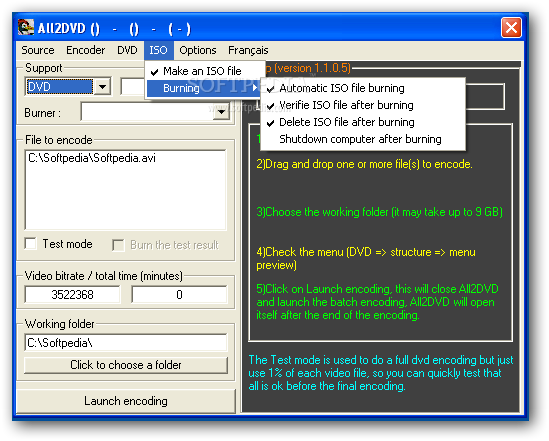Click help step 3 working folder text
This screenshot has width=549, height=441.
(379, 212)
